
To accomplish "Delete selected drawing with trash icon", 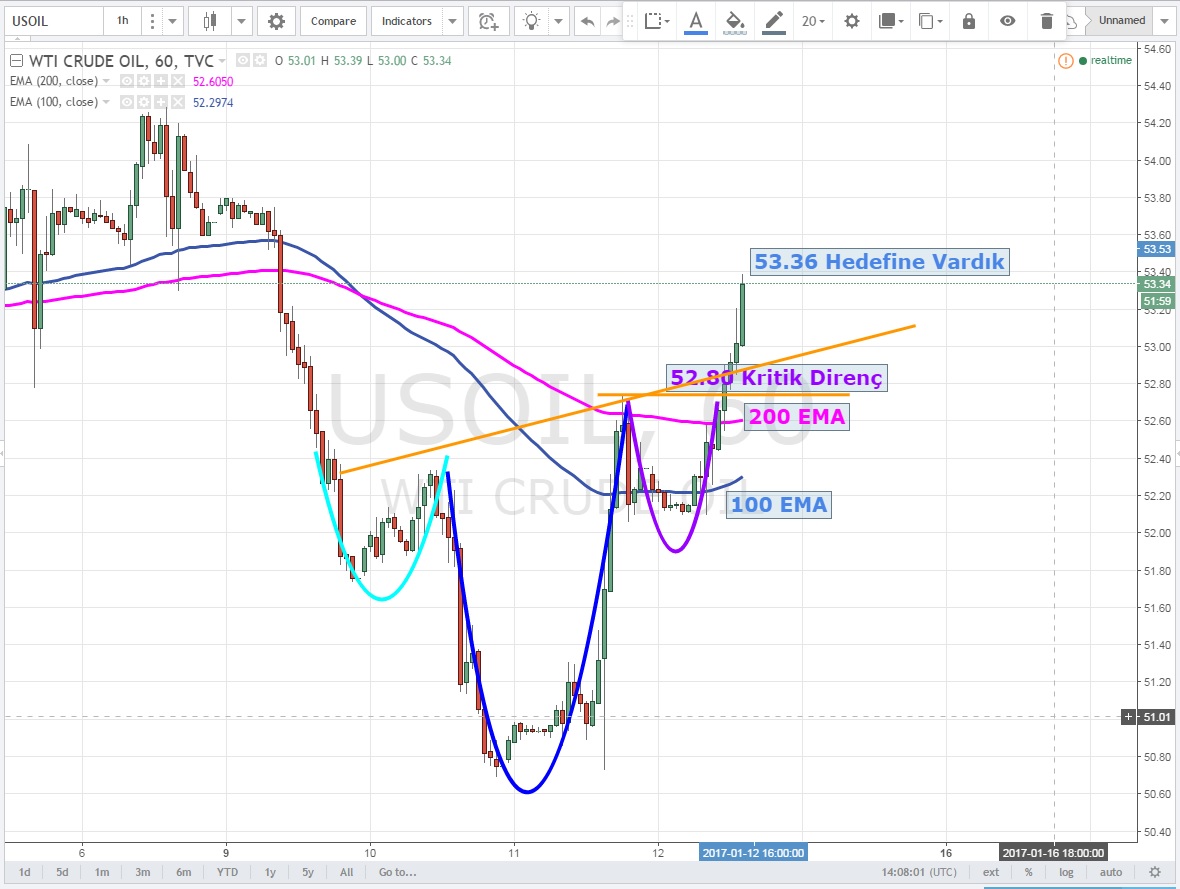I will click(x=1046, y=21).
